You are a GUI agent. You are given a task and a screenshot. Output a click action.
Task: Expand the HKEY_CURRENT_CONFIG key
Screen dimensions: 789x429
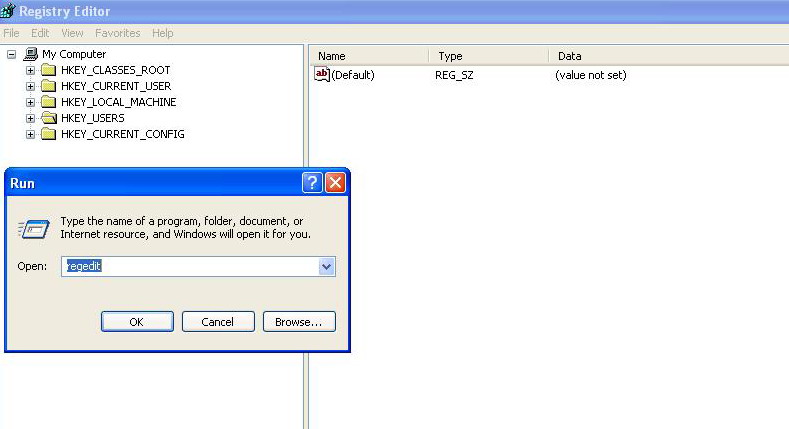click(x=30, y=134)
